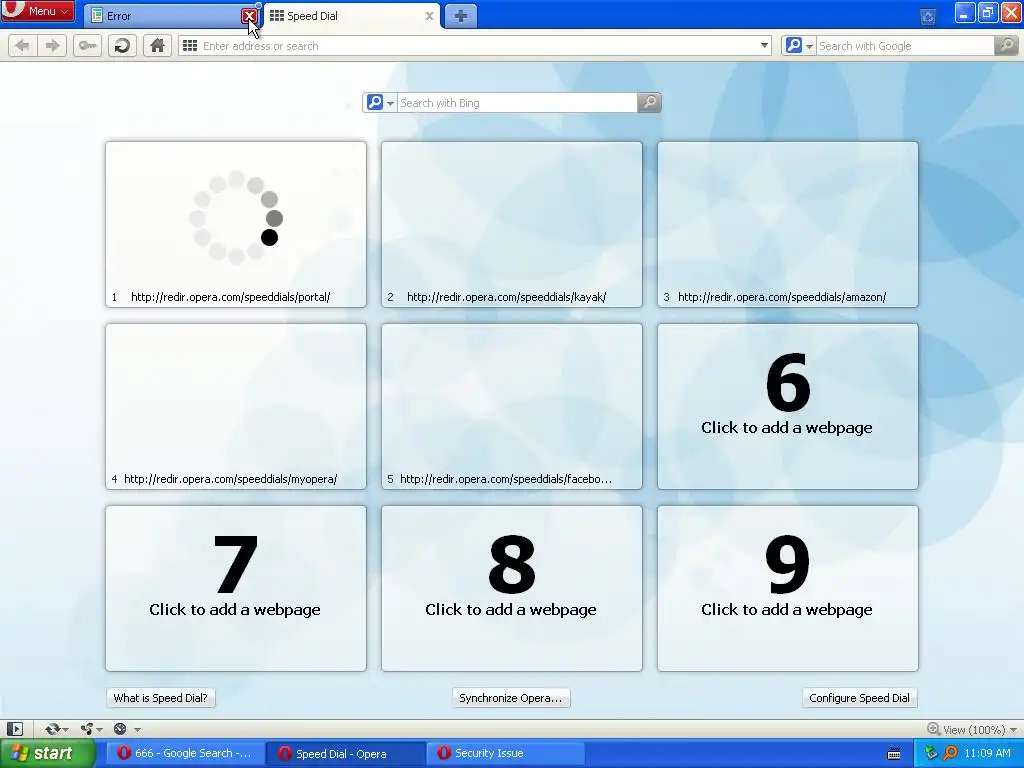Expand the Opera Turbo dropdown arrow
The image size is (1024, 768).
pyautogui.click(x=137, y=729)
